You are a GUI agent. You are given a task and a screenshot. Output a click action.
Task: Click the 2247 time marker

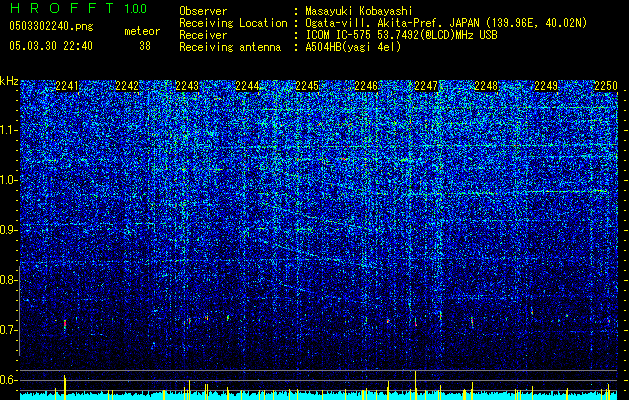pyautogui.click(x=426, y=86)
